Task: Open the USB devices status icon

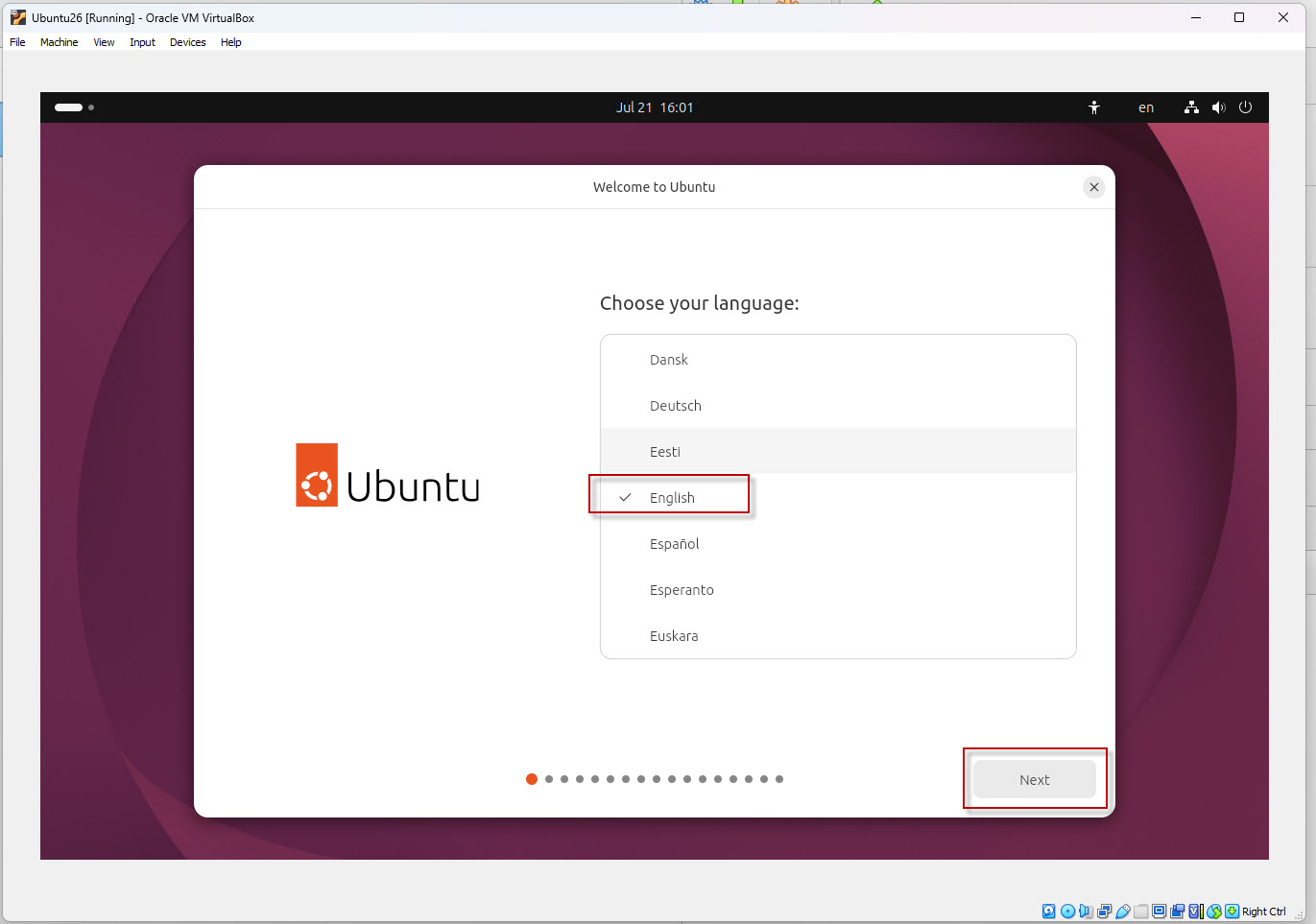Action: (x=1123, y=912)
